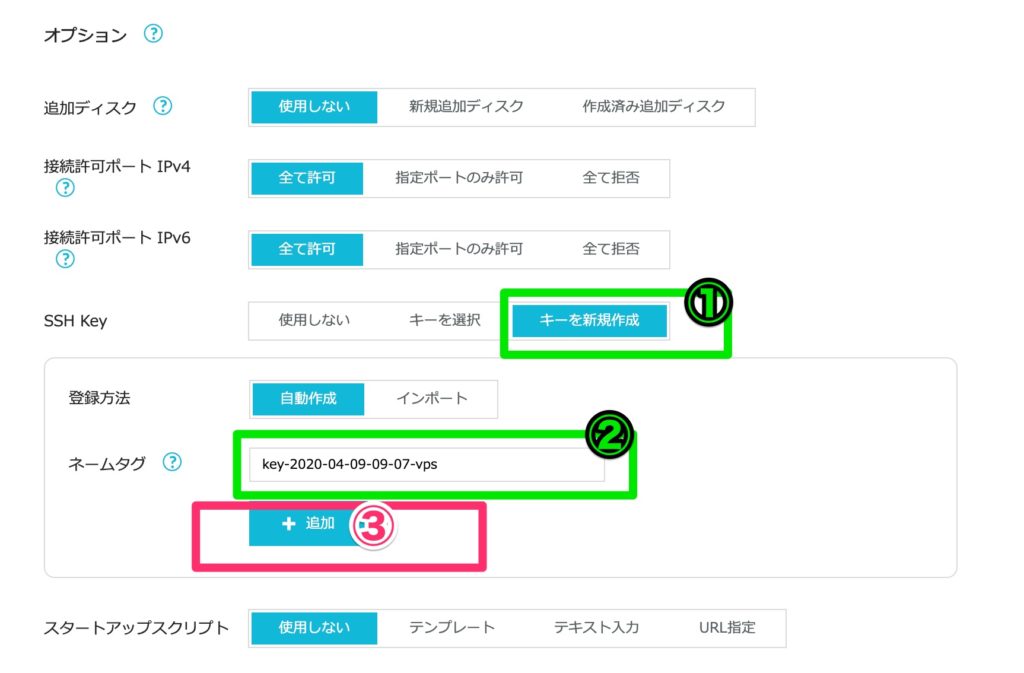The height and width of the screenshot is (673, 1024).
Task: Select 新規追加ディスク for additional disk
Action: (466, 106)
